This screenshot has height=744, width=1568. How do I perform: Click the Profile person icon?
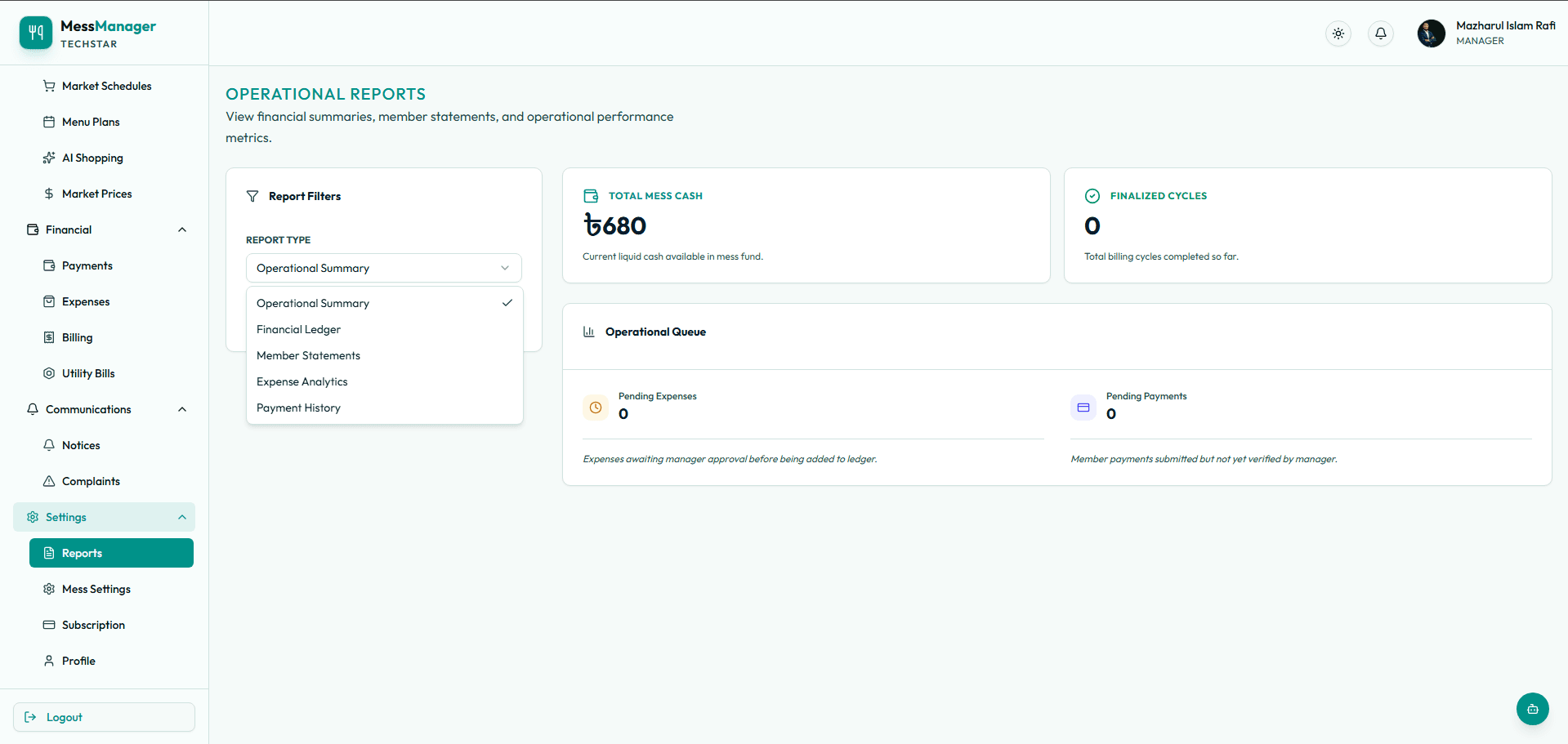[x=49, y=661]
